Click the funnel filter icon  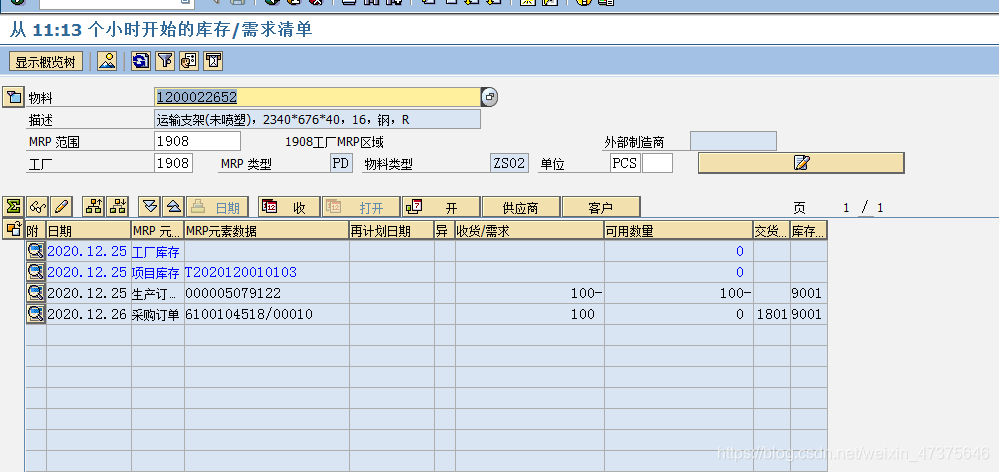165,61
